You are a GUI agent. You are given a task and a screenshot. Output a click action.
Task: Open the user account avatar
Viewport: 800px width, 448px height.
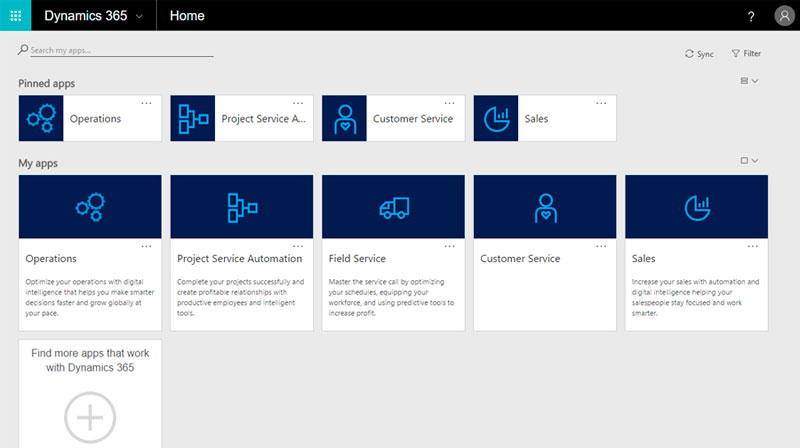pyautogui.click(x=784, y=16)
